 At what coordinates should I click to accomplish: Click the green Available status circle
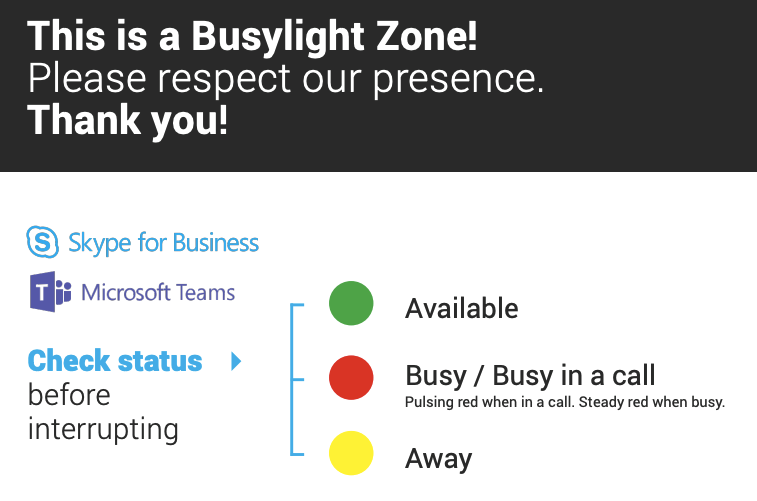click(351, 303)
